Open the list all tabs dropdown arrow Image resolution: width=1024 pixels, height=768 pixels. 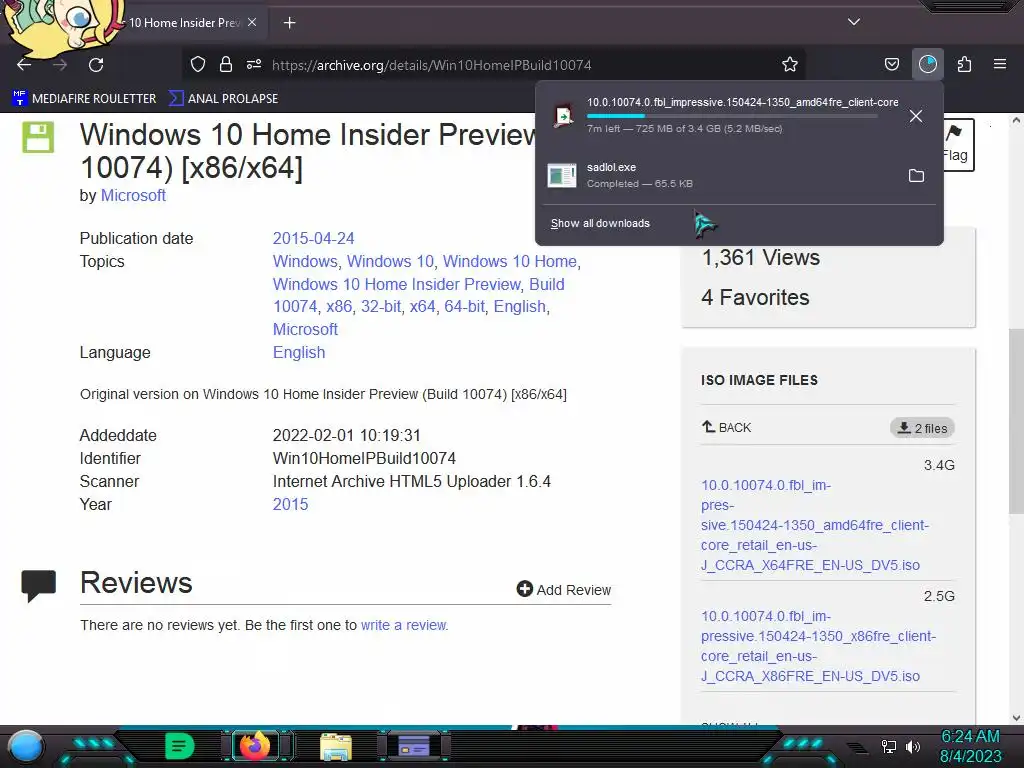(x=854, y=22)
